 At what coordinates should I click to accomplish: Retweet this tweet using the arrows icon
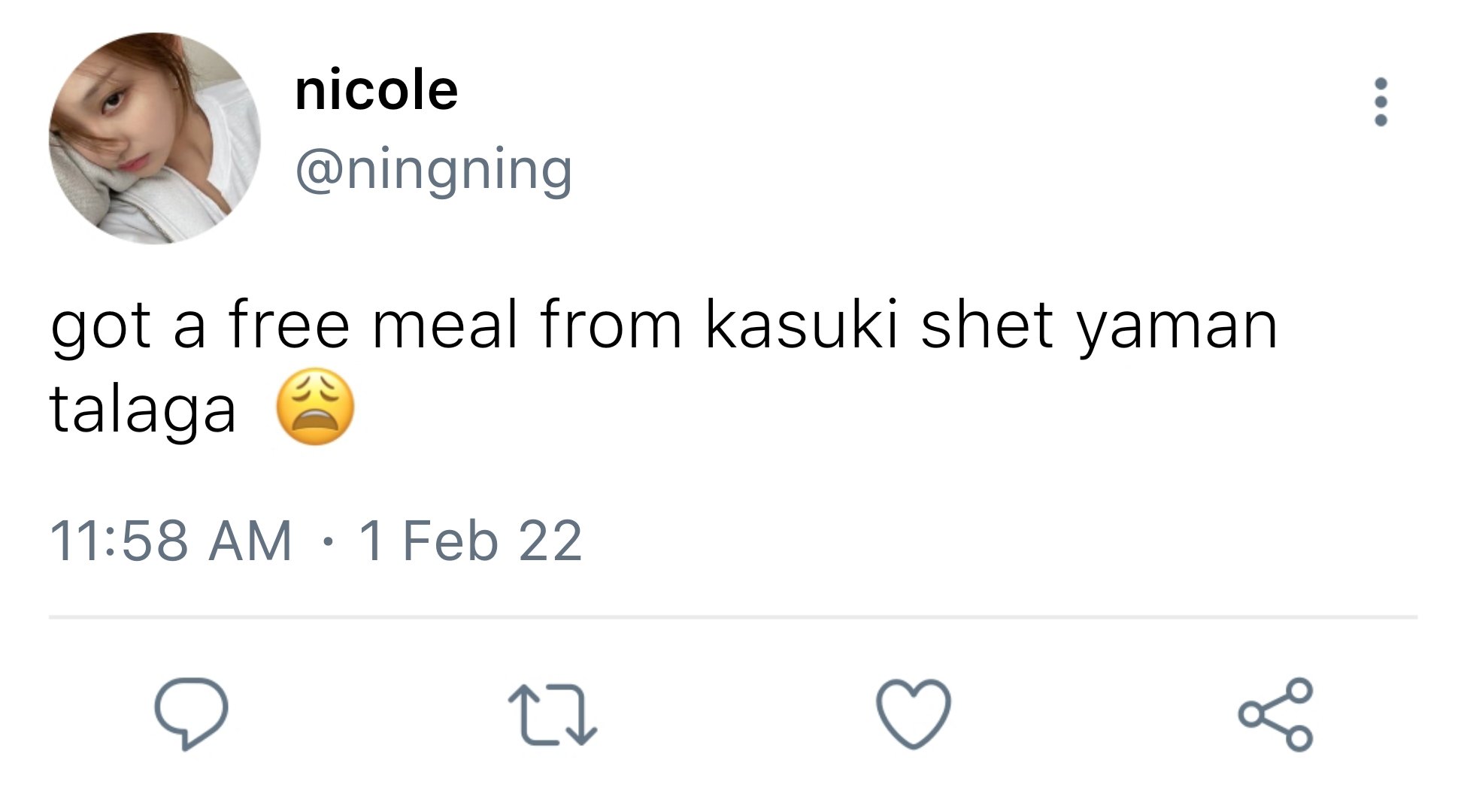[x=552, y=714]
